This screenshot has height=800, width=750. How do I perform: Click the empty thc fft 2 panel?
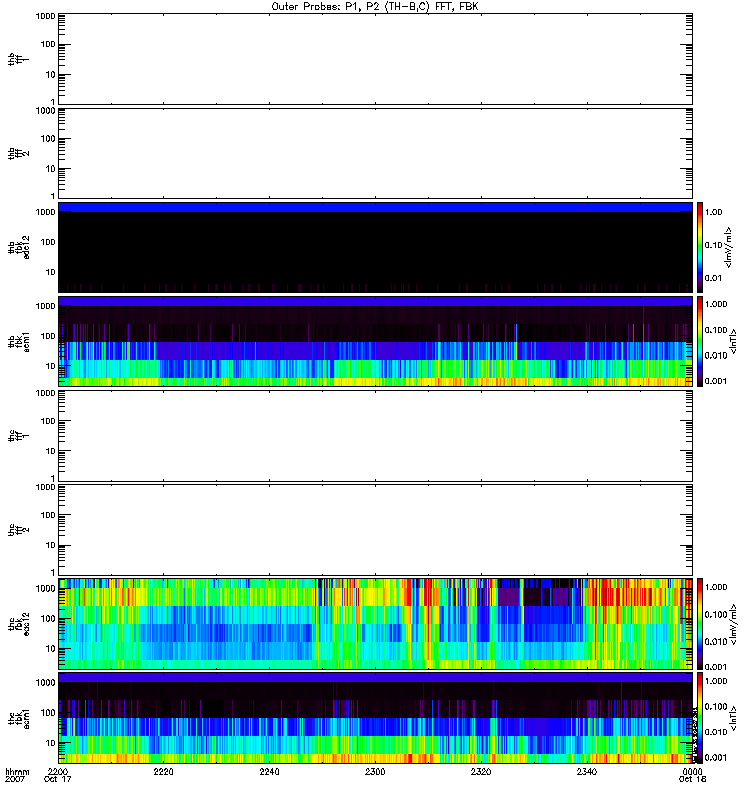coord(375,529)
